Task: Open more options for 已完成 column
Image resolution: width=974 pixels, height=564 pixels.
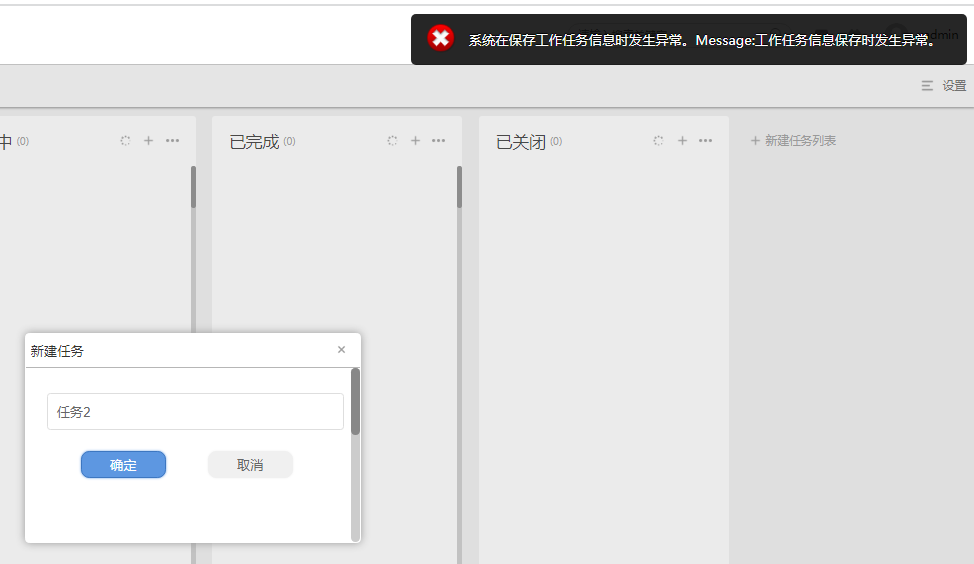Action: [439, 140]
